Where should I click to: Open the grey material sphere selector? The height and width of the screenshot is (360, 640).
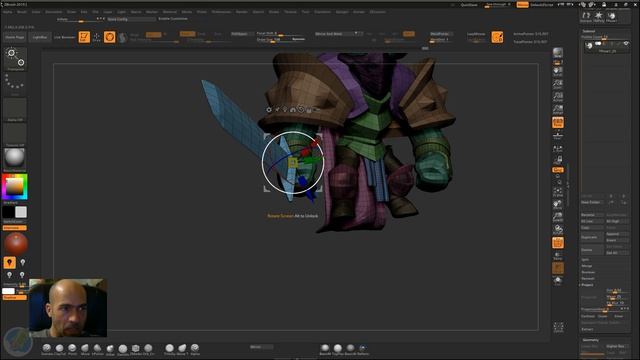[x=15, y=160]
